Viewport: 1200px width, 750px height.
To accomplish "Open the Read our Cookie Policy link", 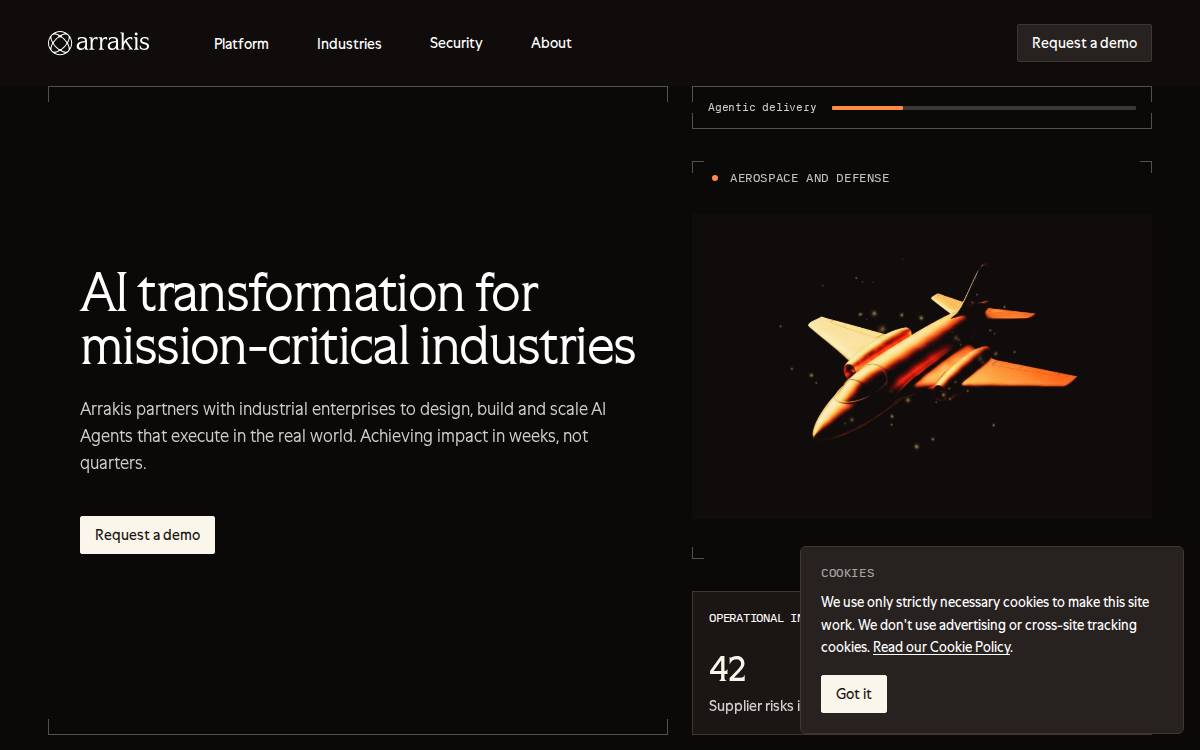I will tap(942, 647).
